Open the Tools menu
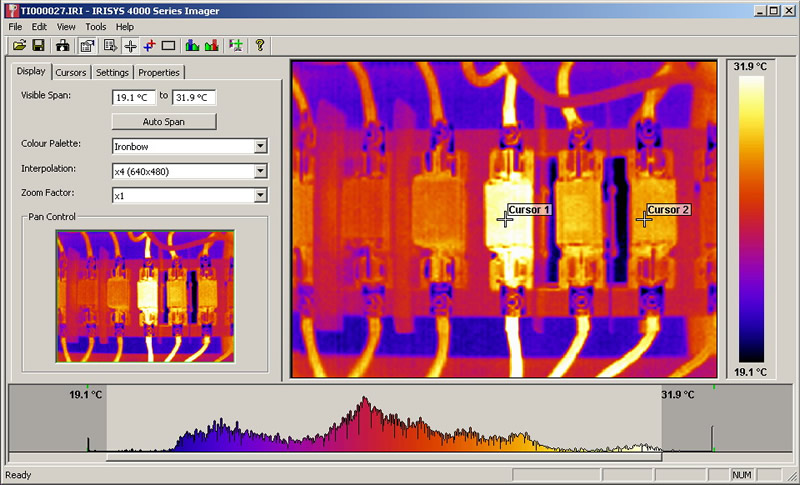This screenshot has width=800, height=485. click(96, 26)
